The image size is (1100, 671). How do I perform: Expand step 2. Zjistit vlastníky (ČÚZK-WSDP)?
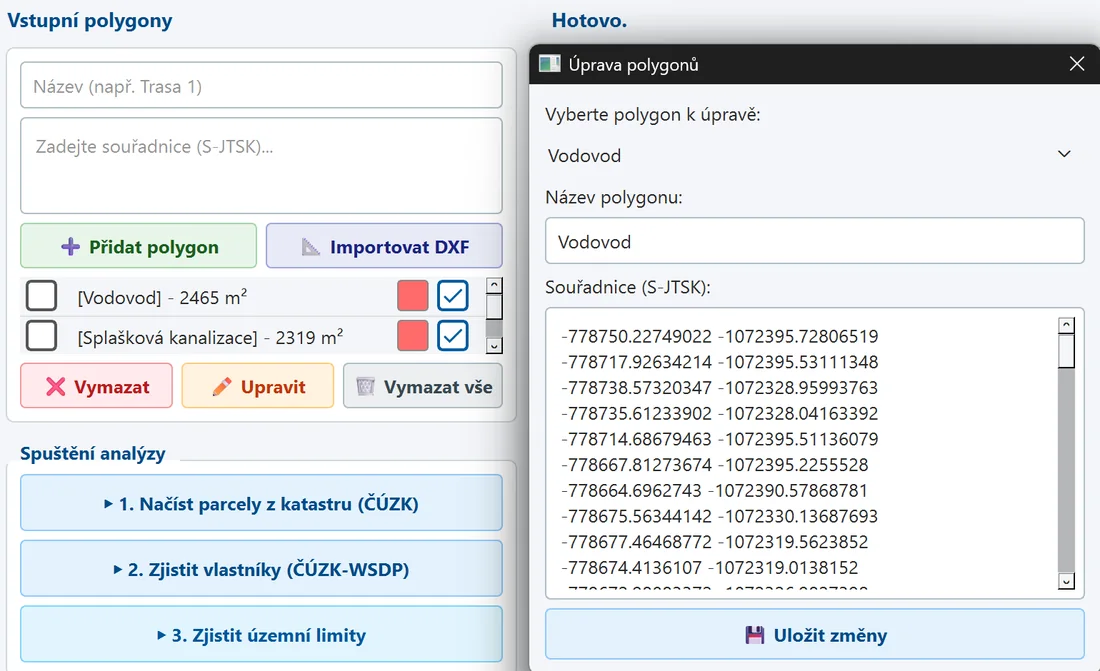[261, 569]
